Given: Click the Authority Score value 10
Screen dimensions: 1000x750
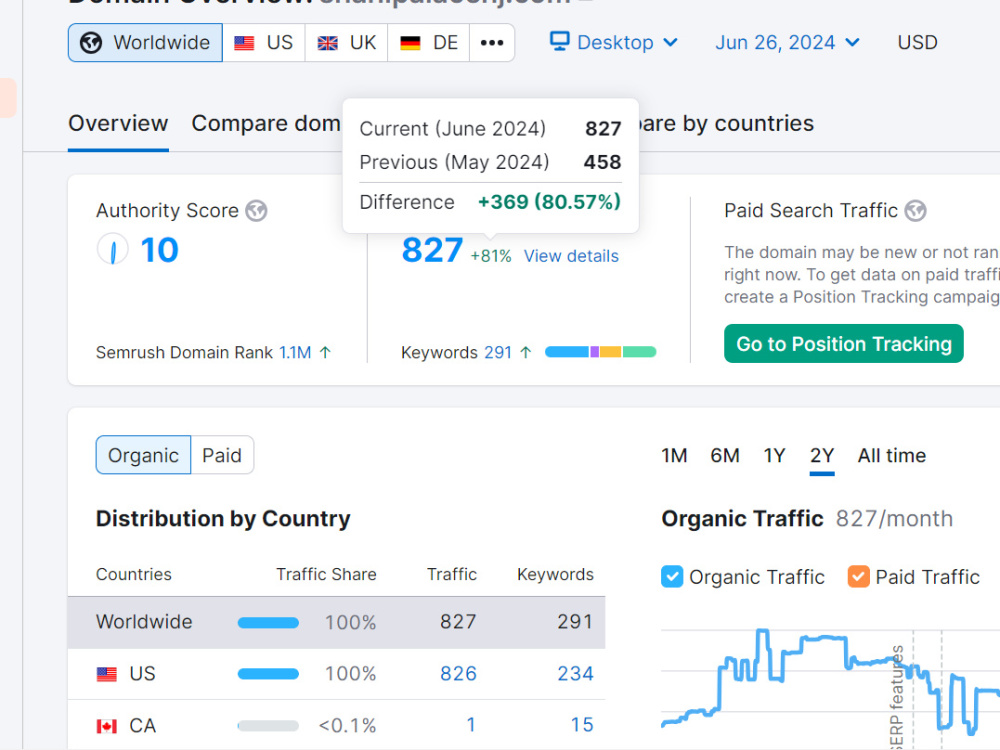Looking at the screenshot, I should [x=159, y=249].
